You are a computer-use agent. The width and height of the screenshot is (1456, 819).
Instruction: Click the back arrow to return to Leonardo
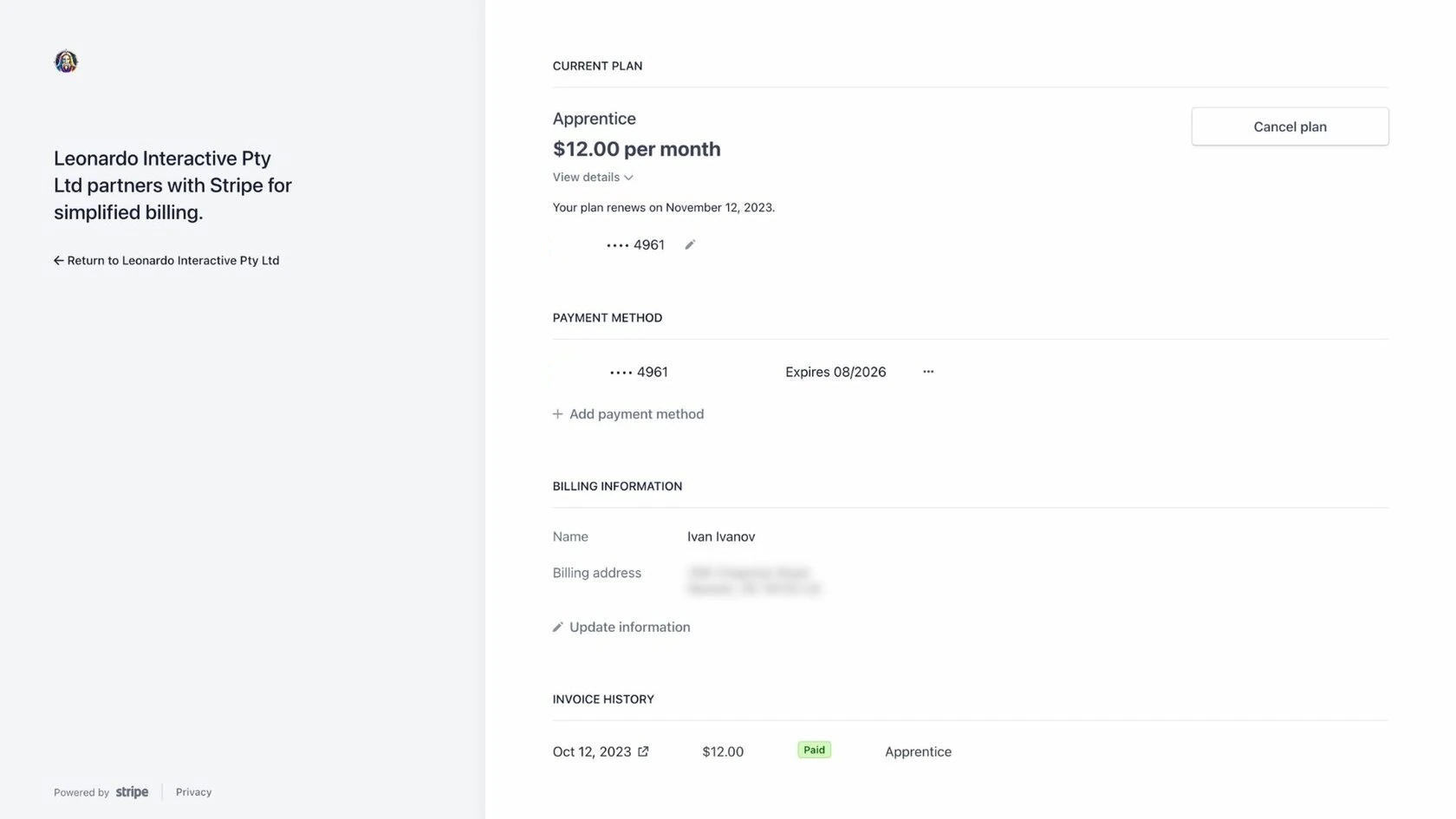59,260
